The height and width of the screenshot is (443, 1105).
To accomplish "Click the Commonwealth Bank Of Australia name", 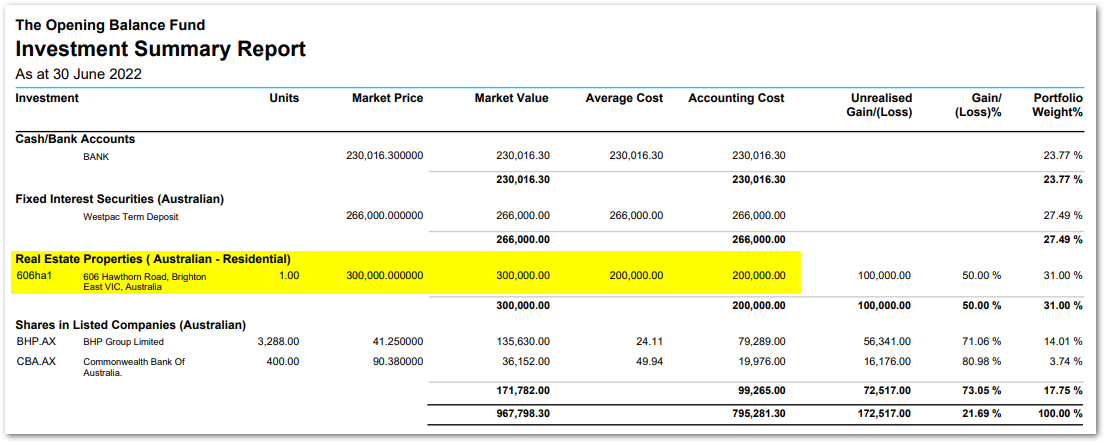I will coord(134,368).
